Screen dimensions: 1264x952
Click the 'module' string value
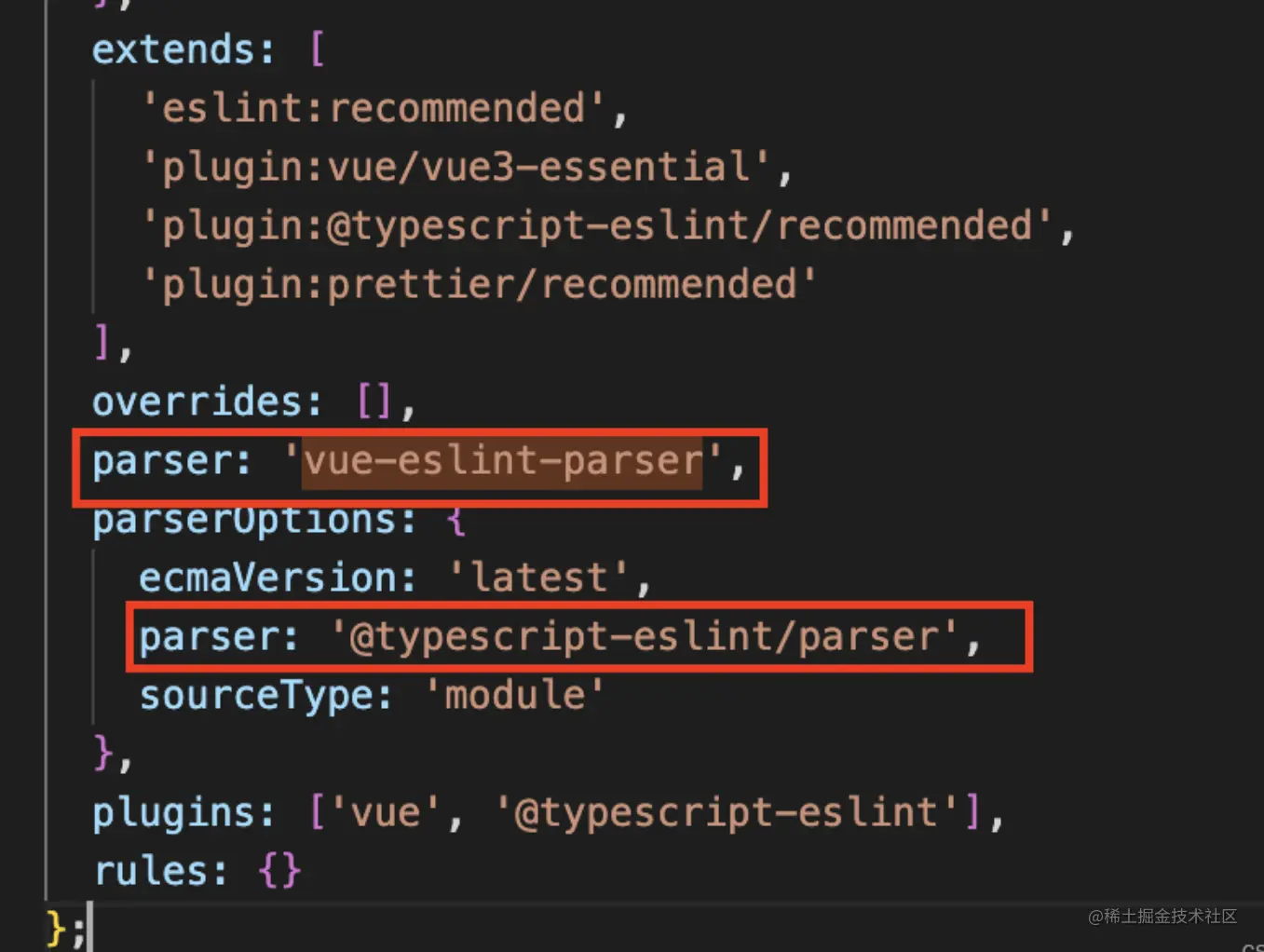click(x=515, y=696)
